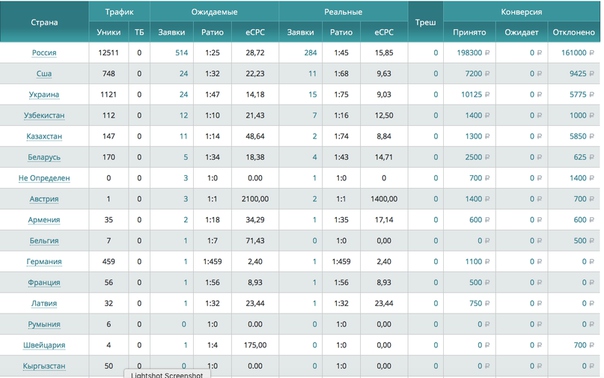Click the Украина country link
The width and height of the screenshot is (604, 378).
[44, 94]
